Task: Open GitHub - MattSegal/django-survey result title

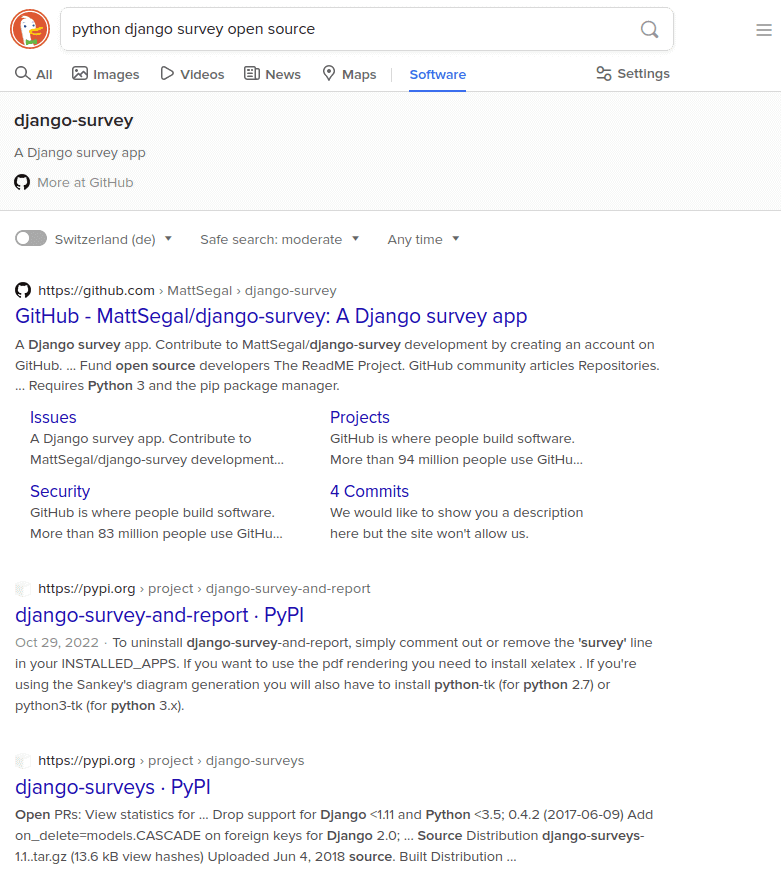Action: [x=271, y=316]
